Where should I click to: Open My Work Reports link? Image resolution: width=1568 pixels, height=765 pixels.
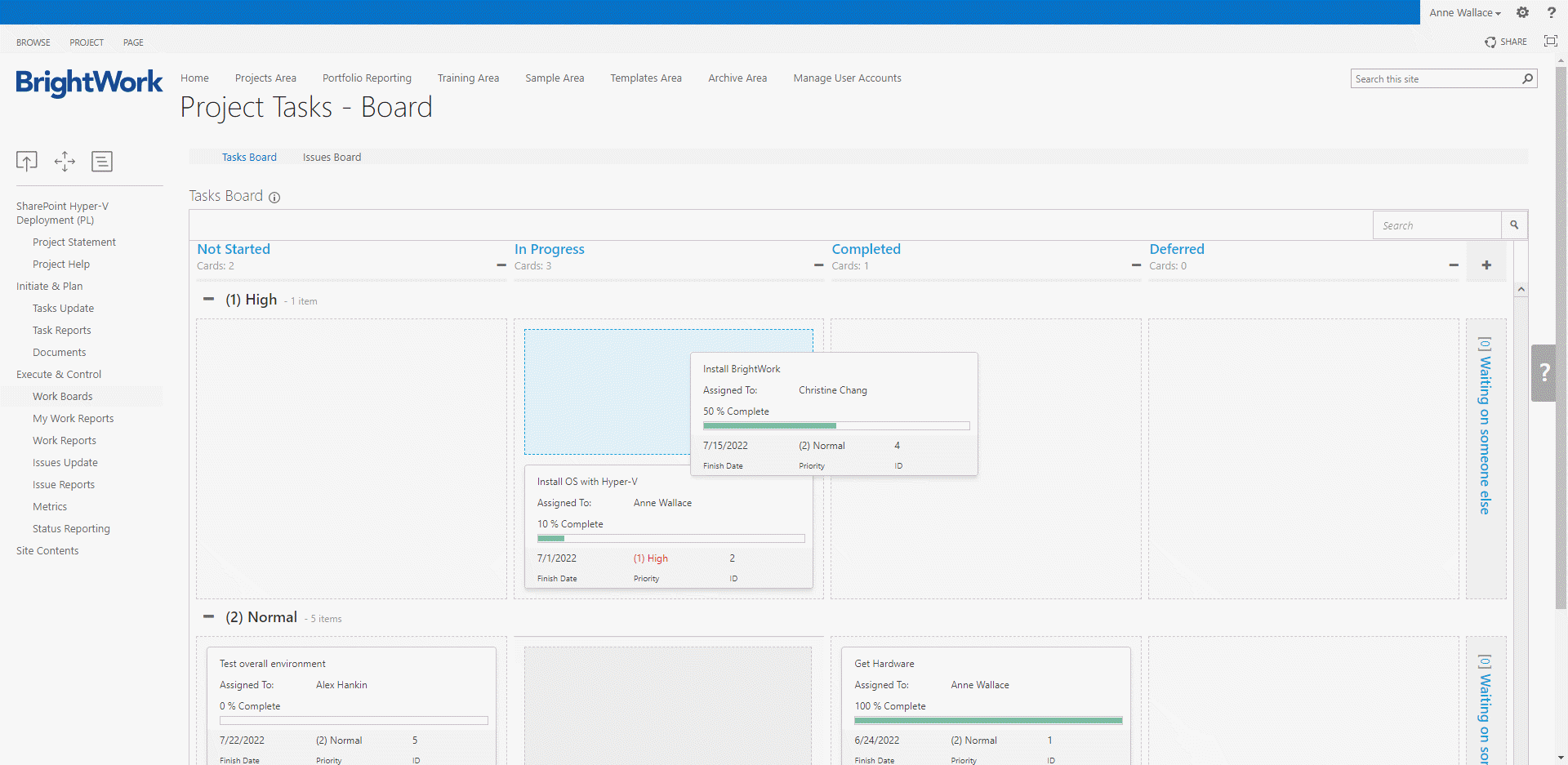click(x=73, y=419)
